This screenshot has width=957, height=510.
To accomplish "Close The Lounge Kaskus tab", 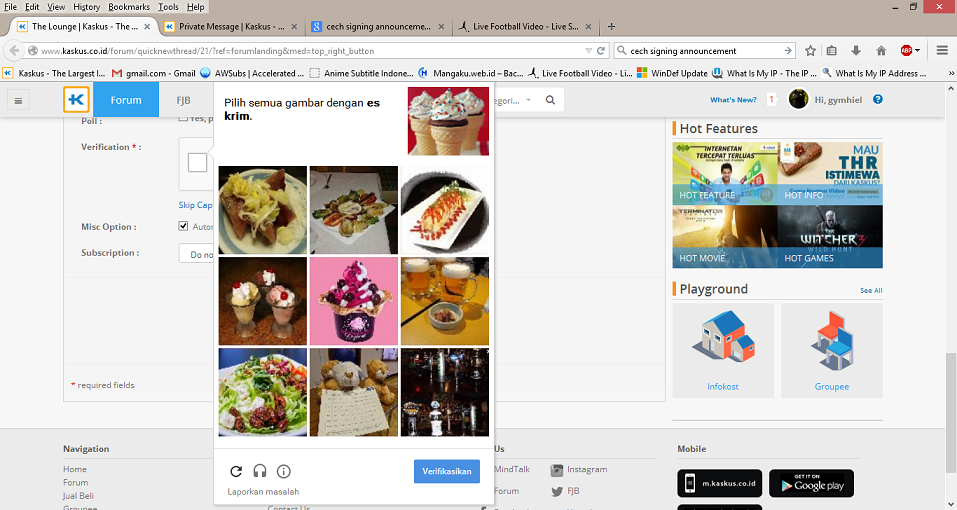I will (x=146, y=27).
